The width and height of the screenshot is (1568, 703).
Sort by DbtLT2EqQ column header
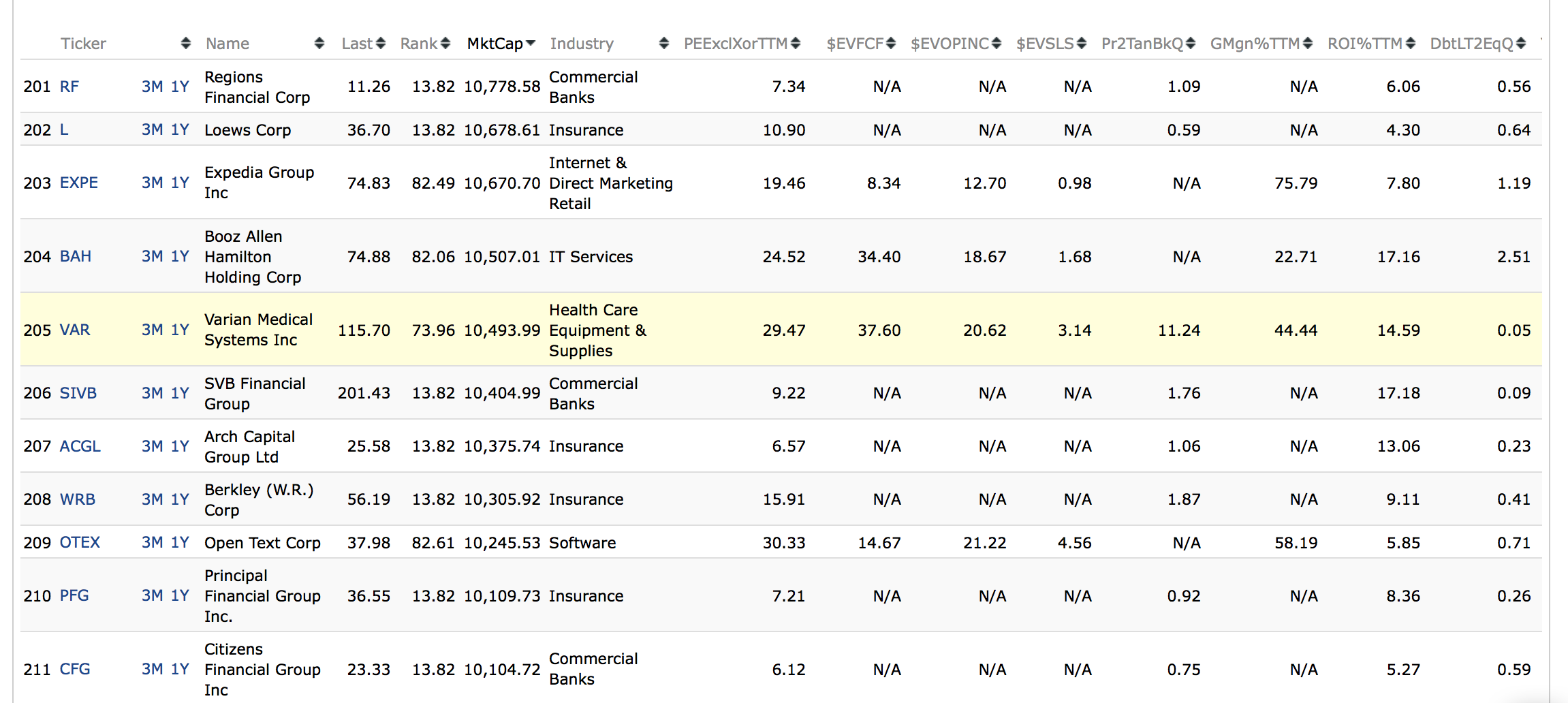(x=1471, y=44)
